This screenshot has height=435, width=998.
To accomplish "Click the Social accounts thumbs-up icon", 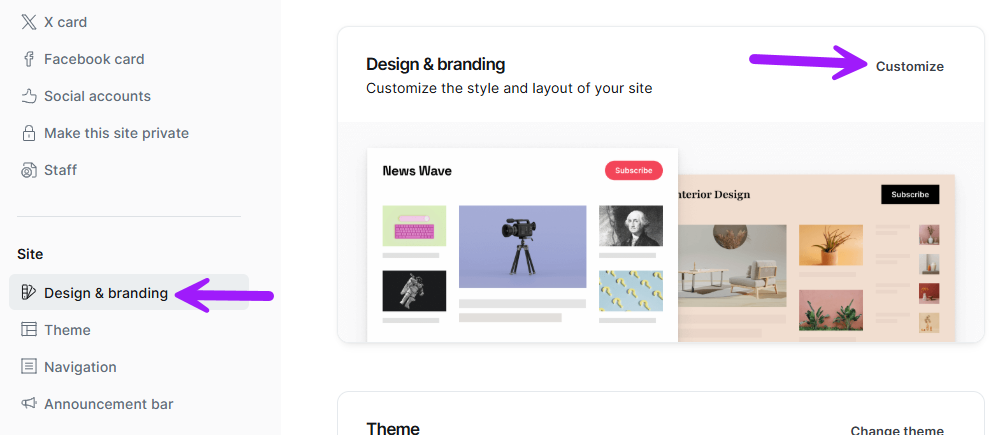I will tap(29, 96).
